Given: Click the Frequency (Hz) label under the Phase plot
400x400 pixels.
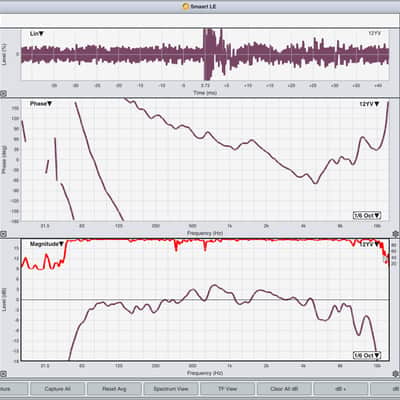Looking at the screenshot, I should click(x=205, y=233).
